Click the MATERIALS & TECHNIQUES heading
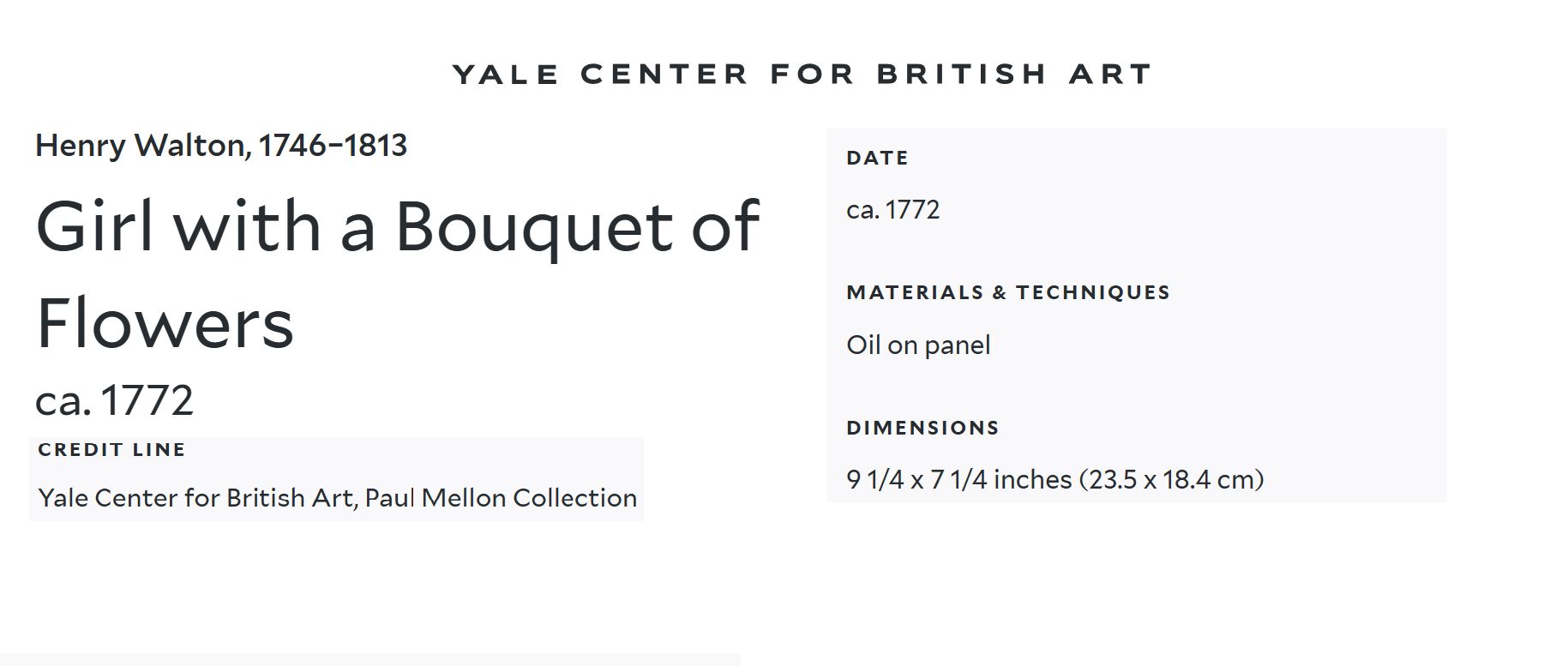Screen dimensions: 1568x666 coord(1007,293)
